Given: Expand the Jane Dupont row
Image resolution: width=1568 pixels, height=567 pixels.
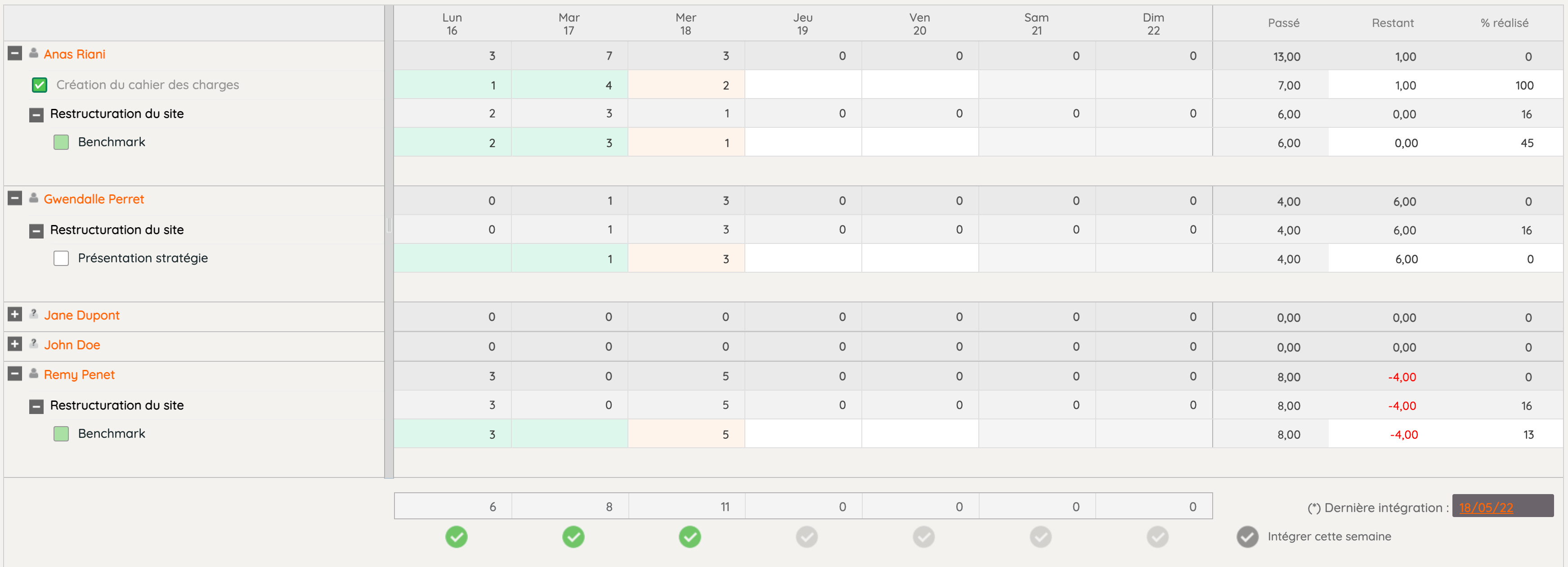Looking at the screenshot, I should point(14,314).
